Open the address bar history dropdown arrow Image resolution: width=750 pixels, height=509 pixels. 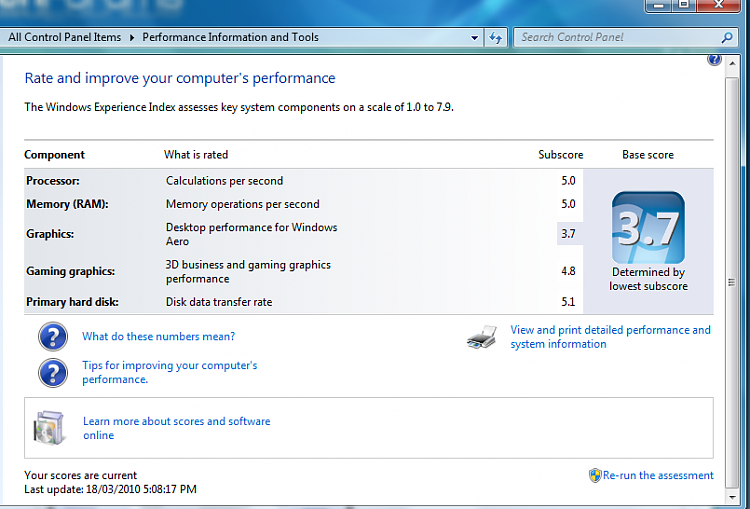pyautogui.click(x=474, y=38)
